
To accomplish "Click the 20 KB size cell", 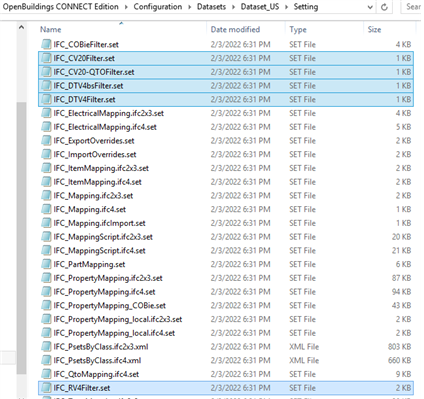I will [402, 237].
